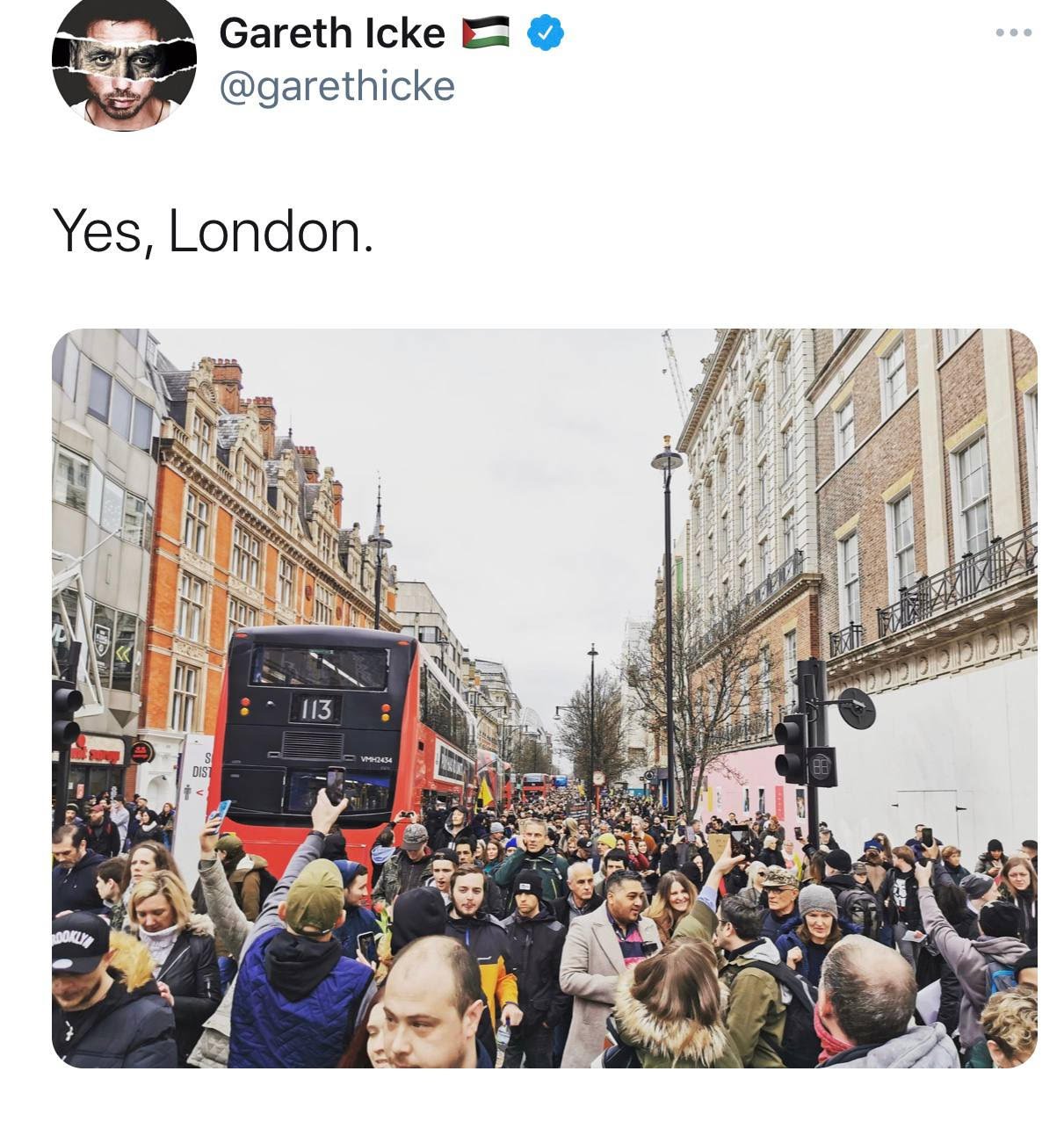Click the olive green cap in crowd

[315, 895]
